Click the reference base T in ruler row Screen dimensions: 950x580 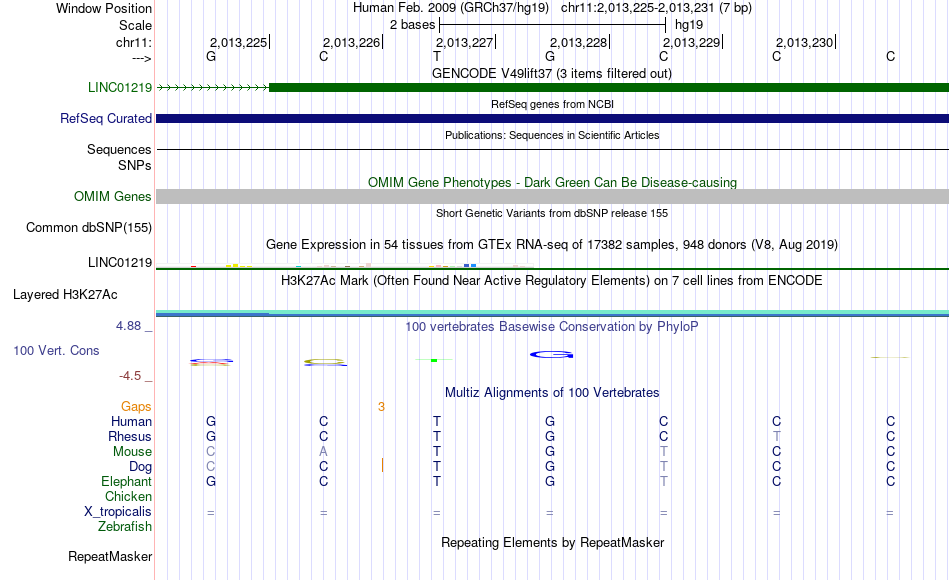pos(437,56)
